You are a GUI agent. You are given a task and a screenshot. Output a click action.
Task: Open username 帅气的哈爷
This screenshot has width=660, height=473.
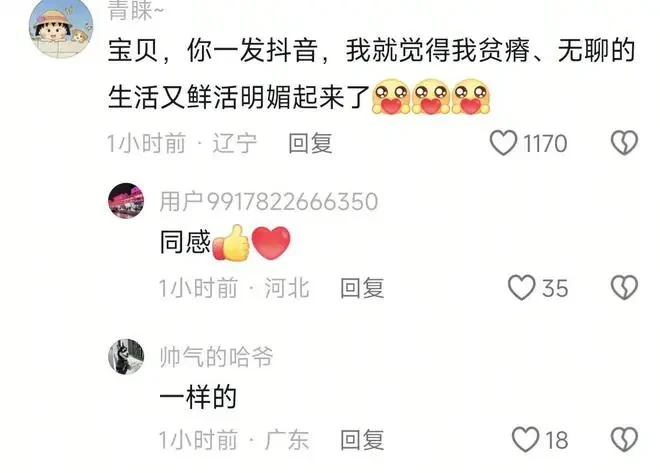click(x=216, y=357)
